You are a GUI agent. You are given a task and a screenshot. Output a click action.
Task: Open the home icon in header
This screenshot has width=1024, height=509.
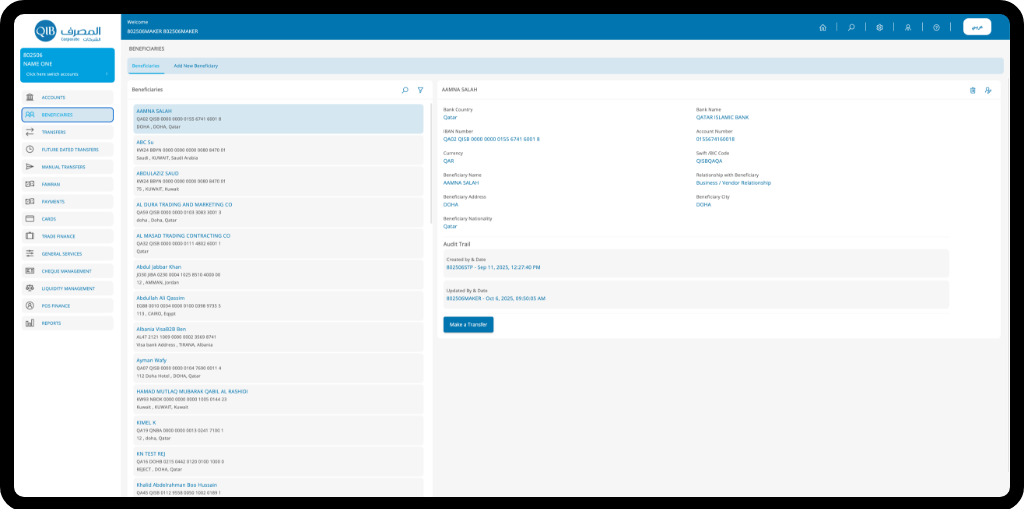click(823, 27)
